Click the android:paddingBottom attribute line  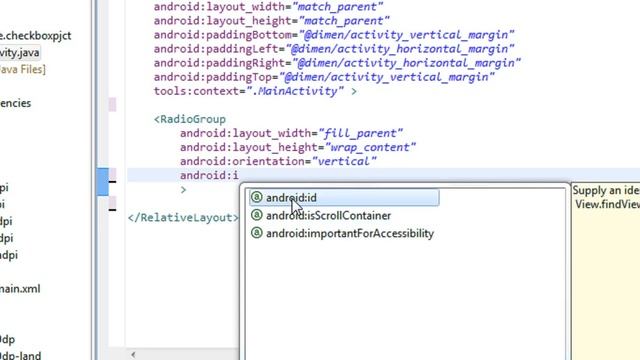tap(334, 35)
